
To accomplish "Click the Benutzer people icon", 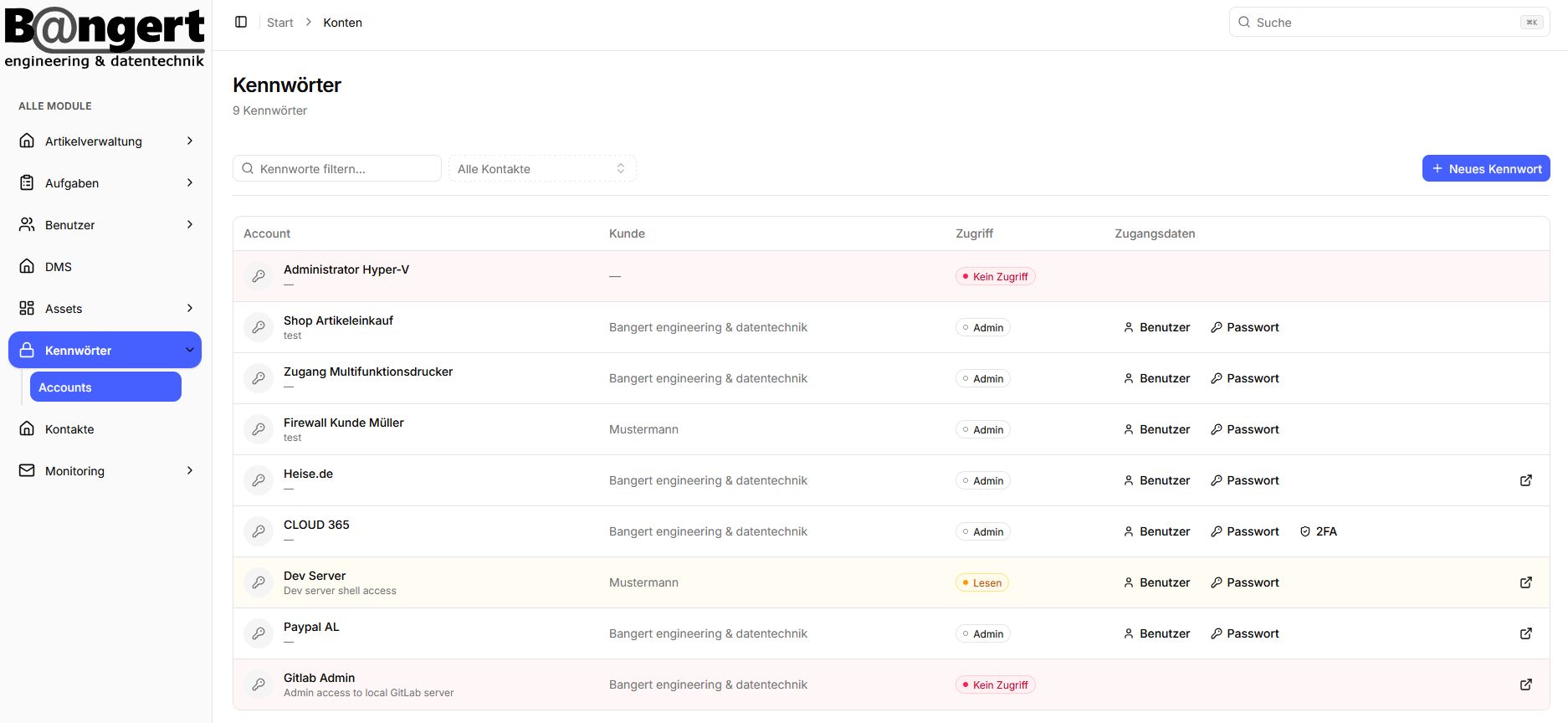I will [27, 224].
